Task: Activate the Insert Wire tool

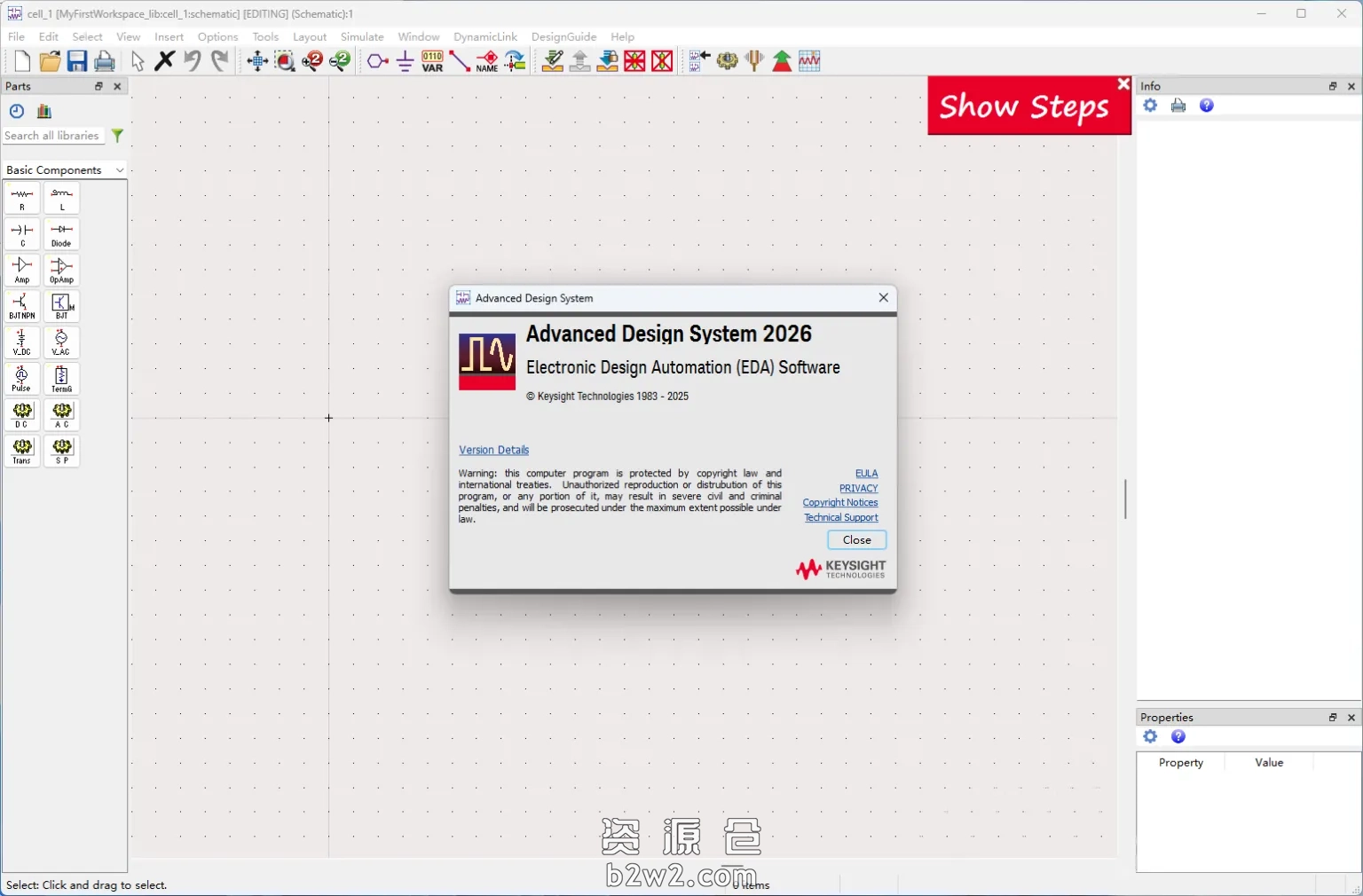Action: (460, 61)
